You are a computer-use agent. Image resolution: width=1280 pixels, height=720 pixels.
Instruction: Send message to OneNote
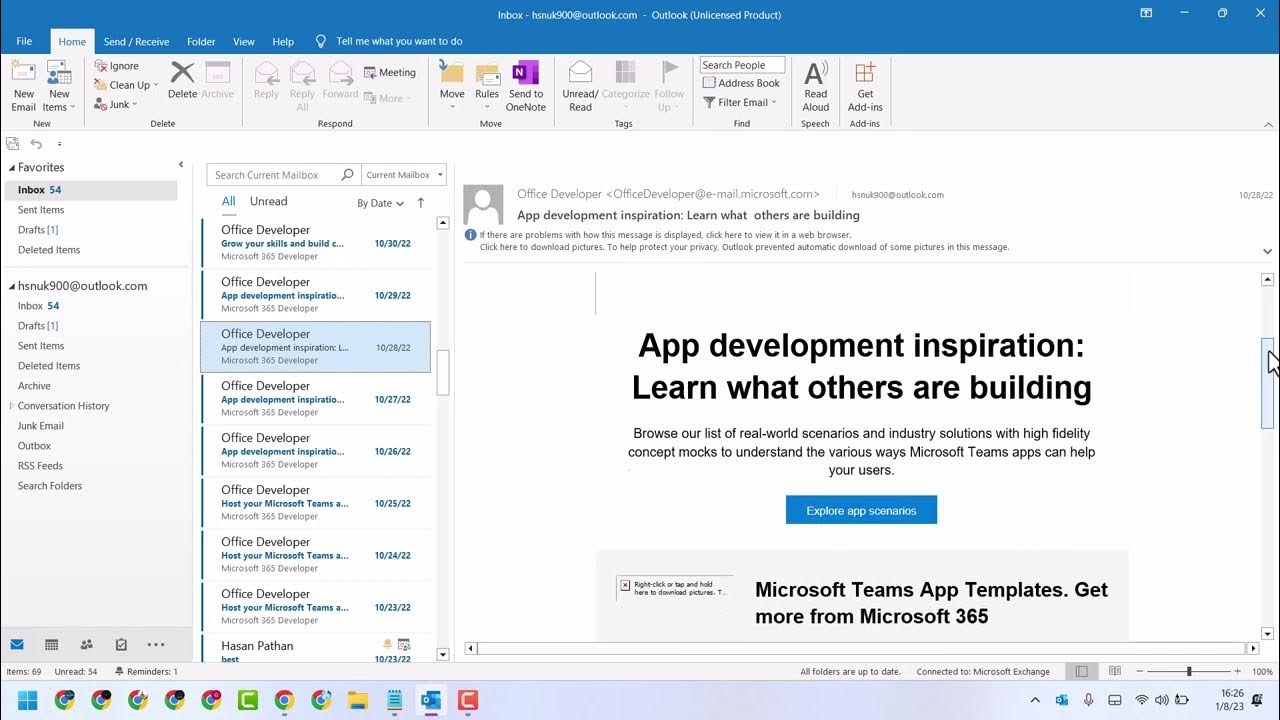coord(526,85)
